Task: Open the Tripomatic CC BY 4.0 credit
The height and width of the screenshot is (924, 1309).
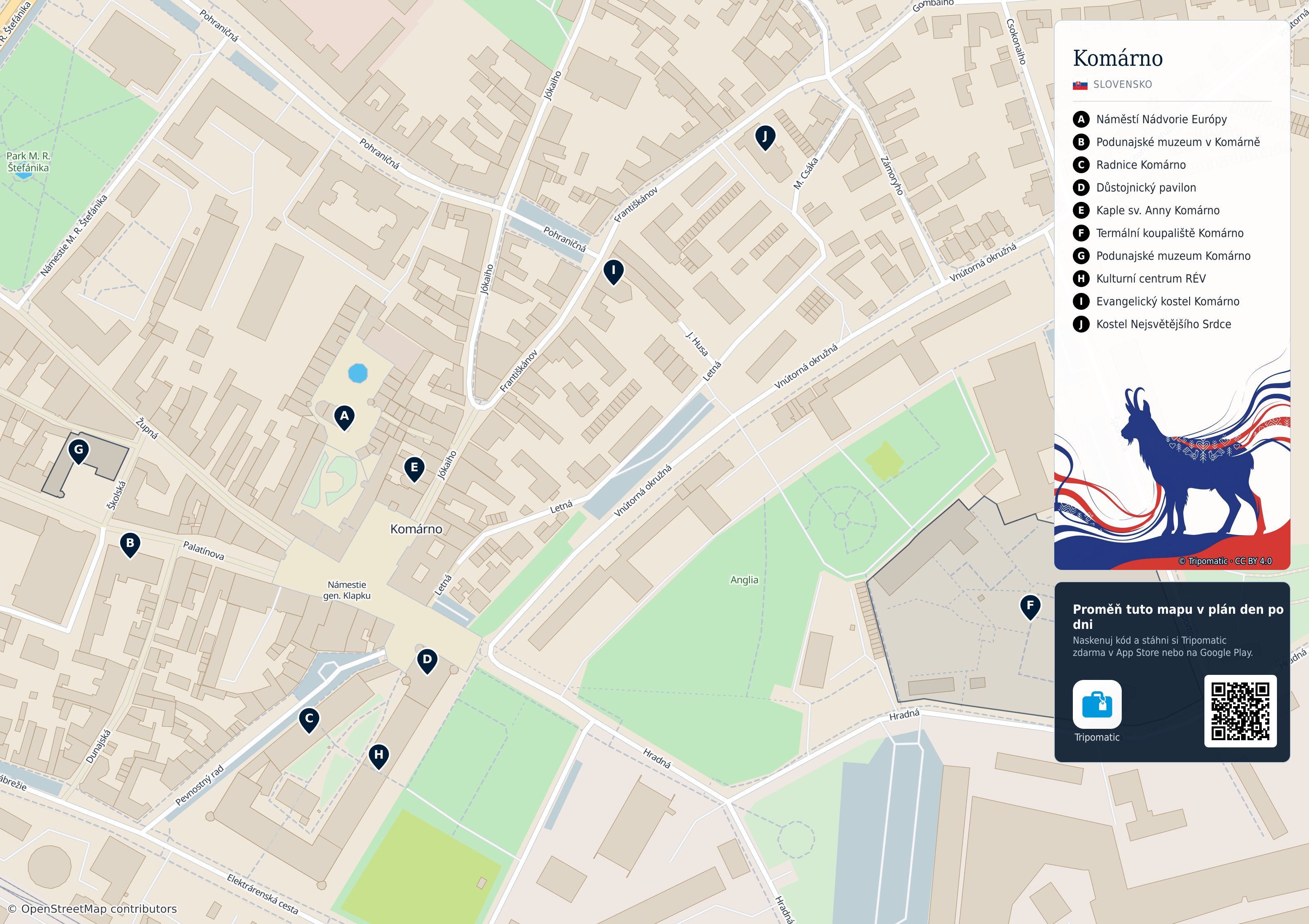Action: (1225, 561)
